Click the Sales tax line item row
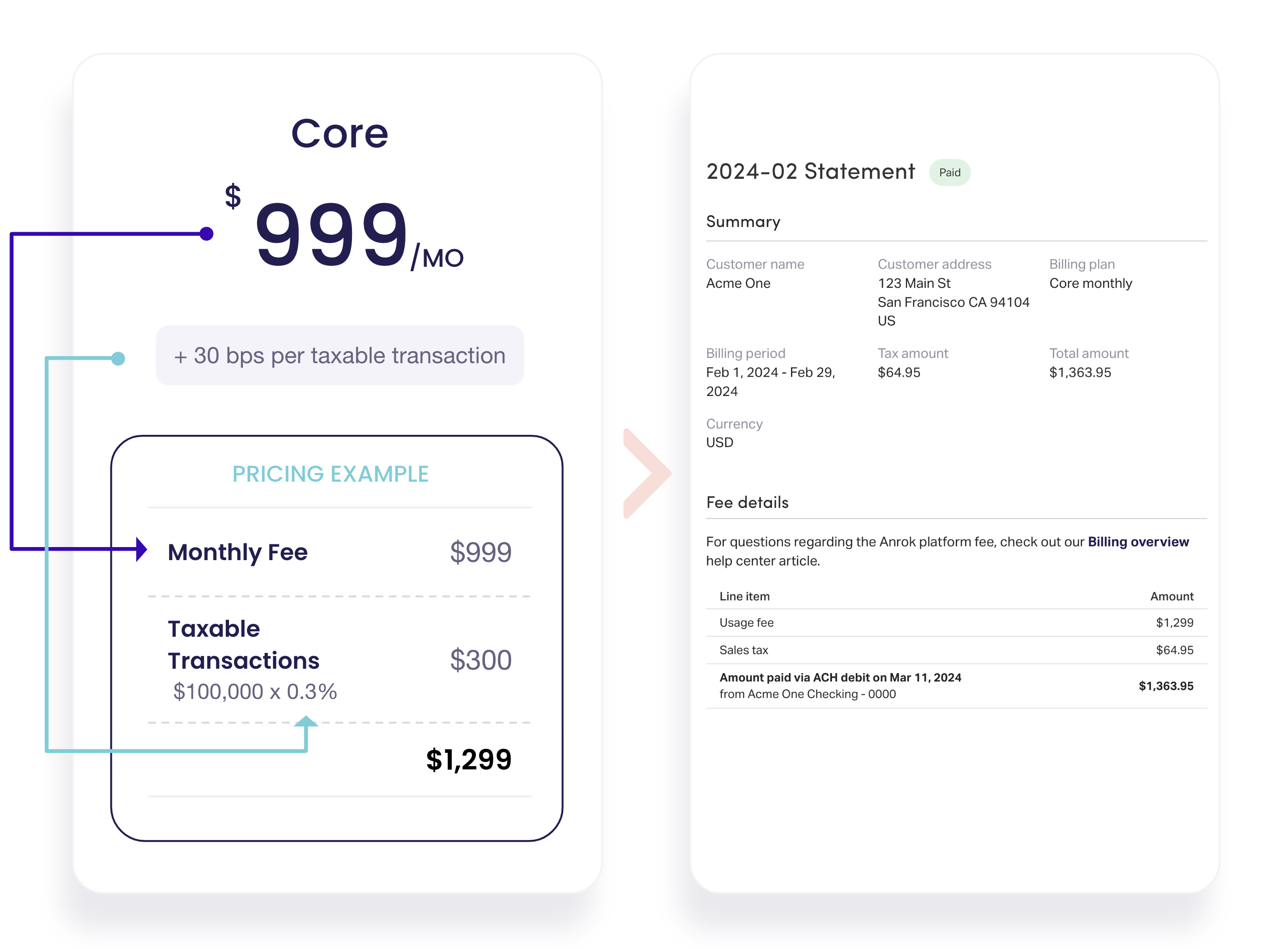Viewport: 1288px width, 949px height. 956,650
